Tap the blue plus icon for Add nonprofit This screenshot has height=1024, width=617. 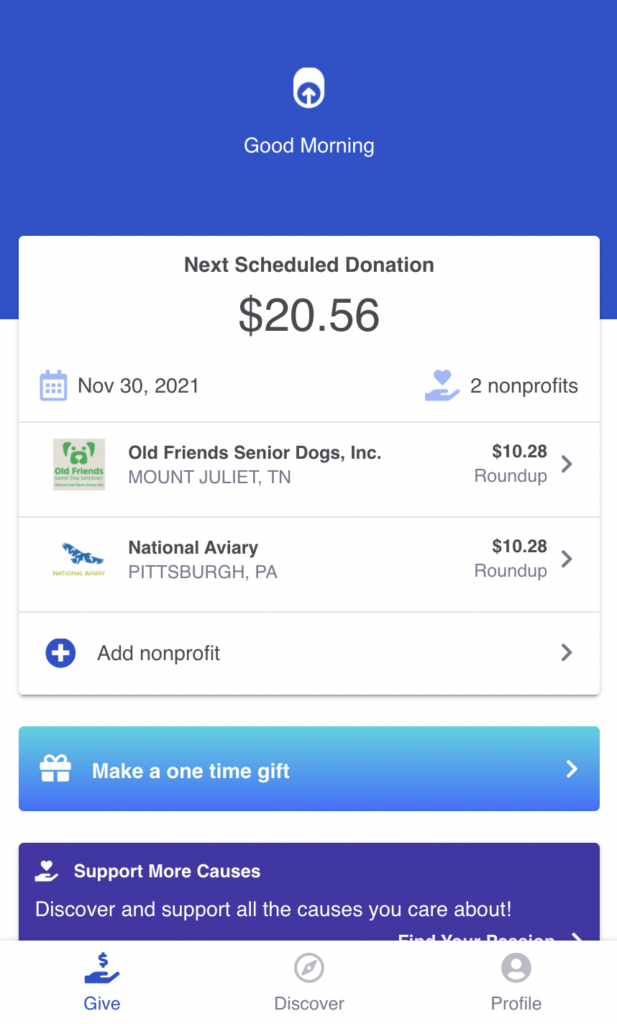pyautogui.click(x=61, y=653)
